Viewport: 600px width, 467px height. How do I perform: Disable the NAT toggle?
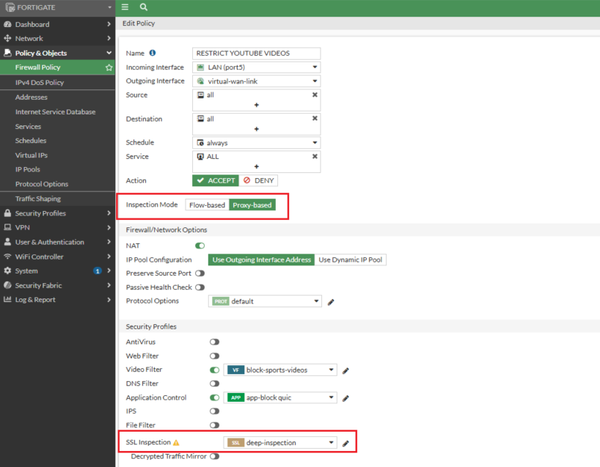point(200,245)
